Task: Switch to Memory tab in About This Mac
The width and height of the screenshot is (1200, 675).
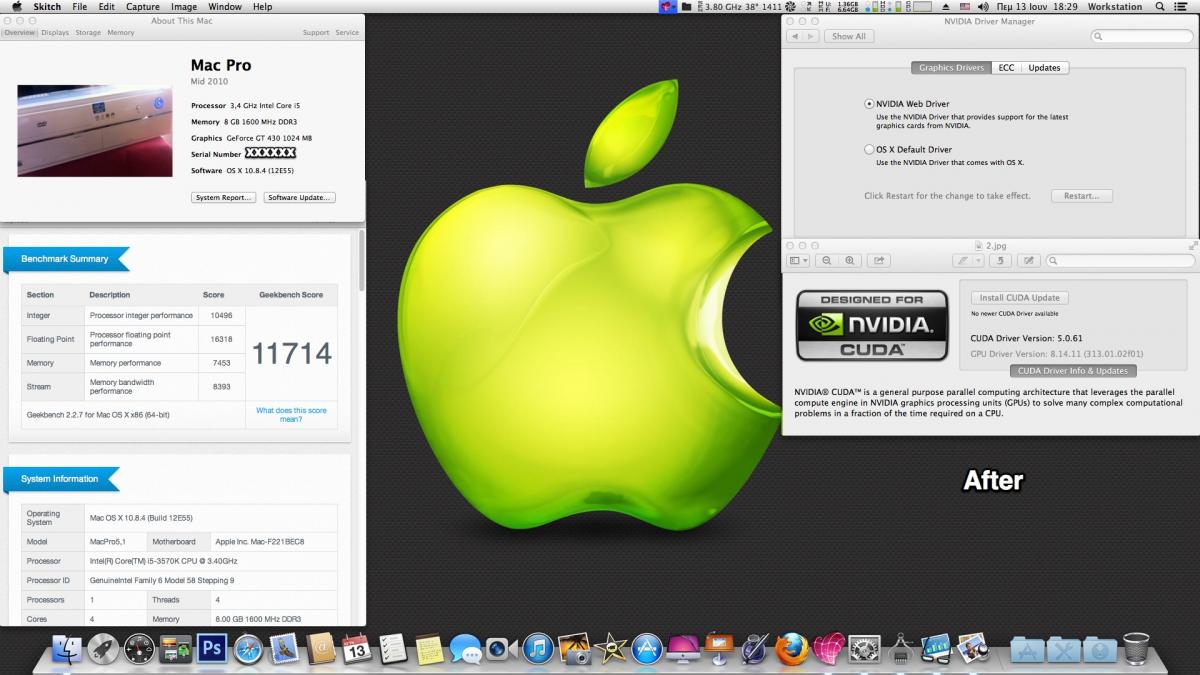Action: pyautogui.click(x=121, y=32)
